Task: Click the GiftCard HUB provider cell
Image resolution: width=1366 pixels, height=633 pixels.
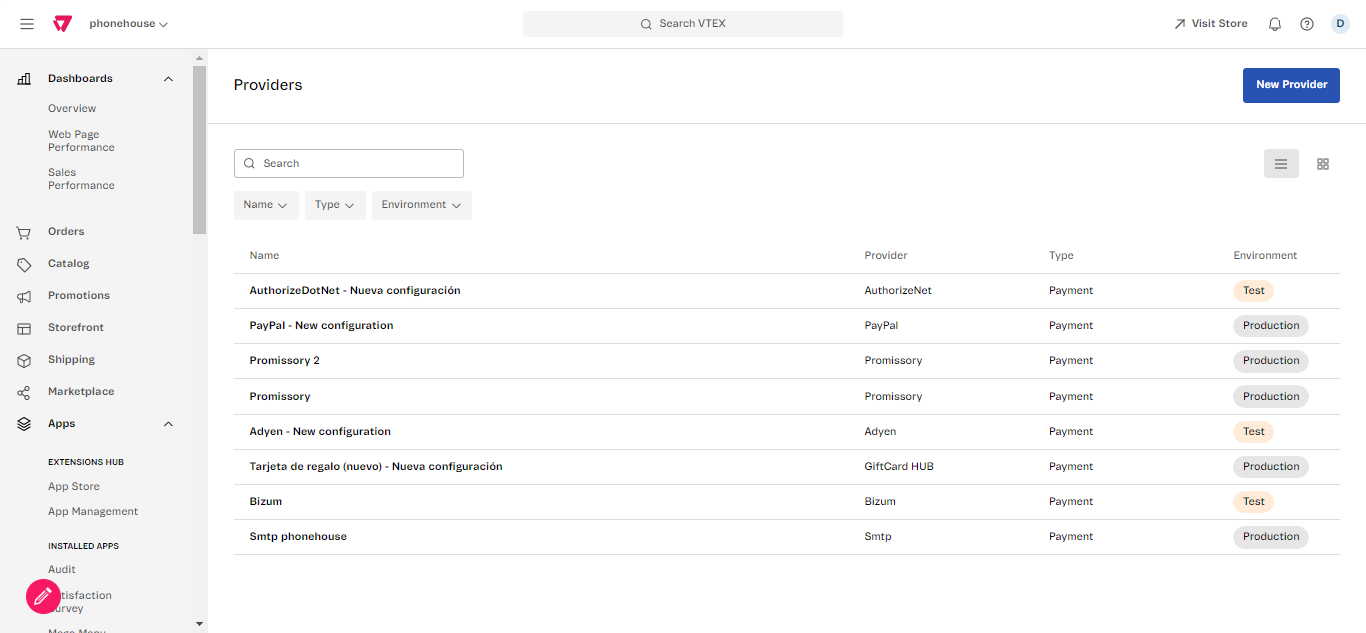Action: 899,467
